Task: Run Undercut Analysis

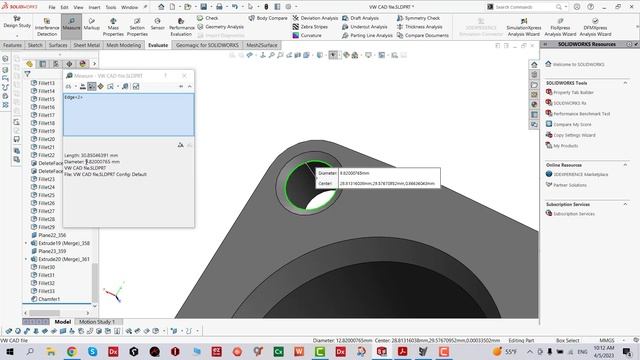Action: (x=364, y=27)
